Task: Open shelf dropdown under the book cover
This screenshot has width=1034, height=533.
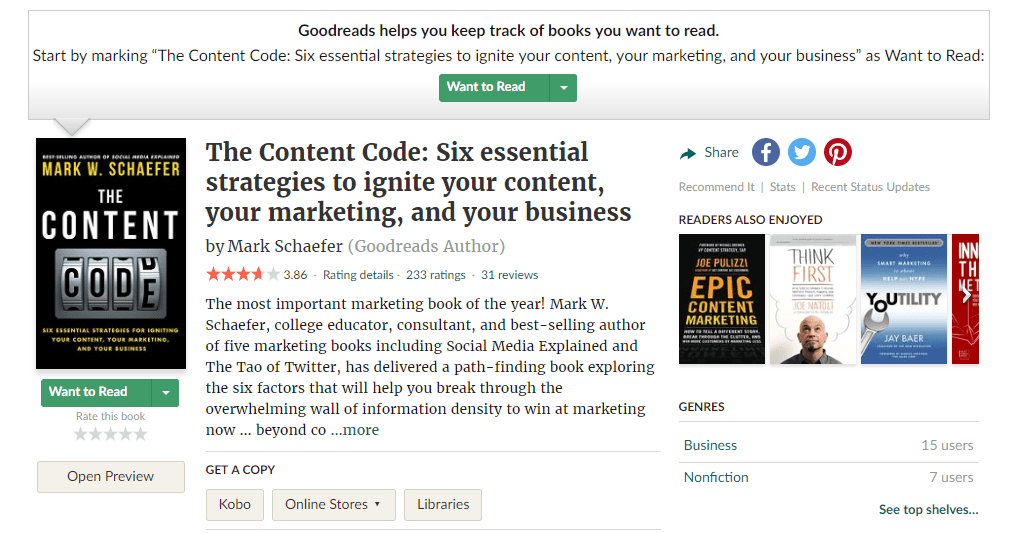Action: point(166,393)
